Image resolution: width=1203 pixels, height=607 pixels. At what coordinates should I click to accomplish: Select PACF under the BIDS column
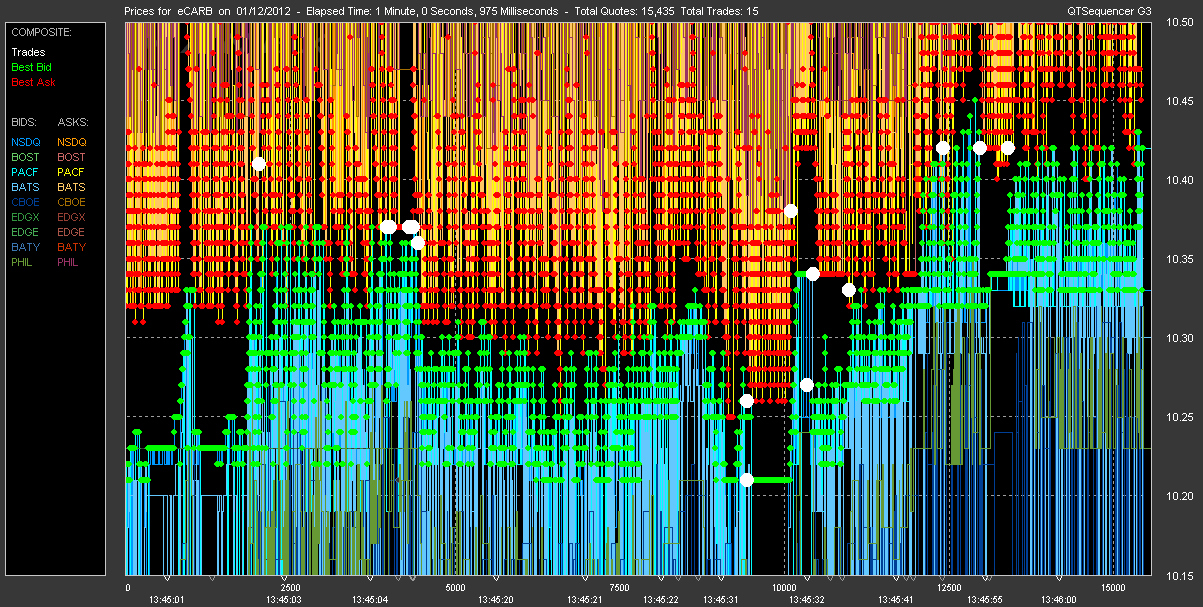pyautogui.click(x=25, y=172)
